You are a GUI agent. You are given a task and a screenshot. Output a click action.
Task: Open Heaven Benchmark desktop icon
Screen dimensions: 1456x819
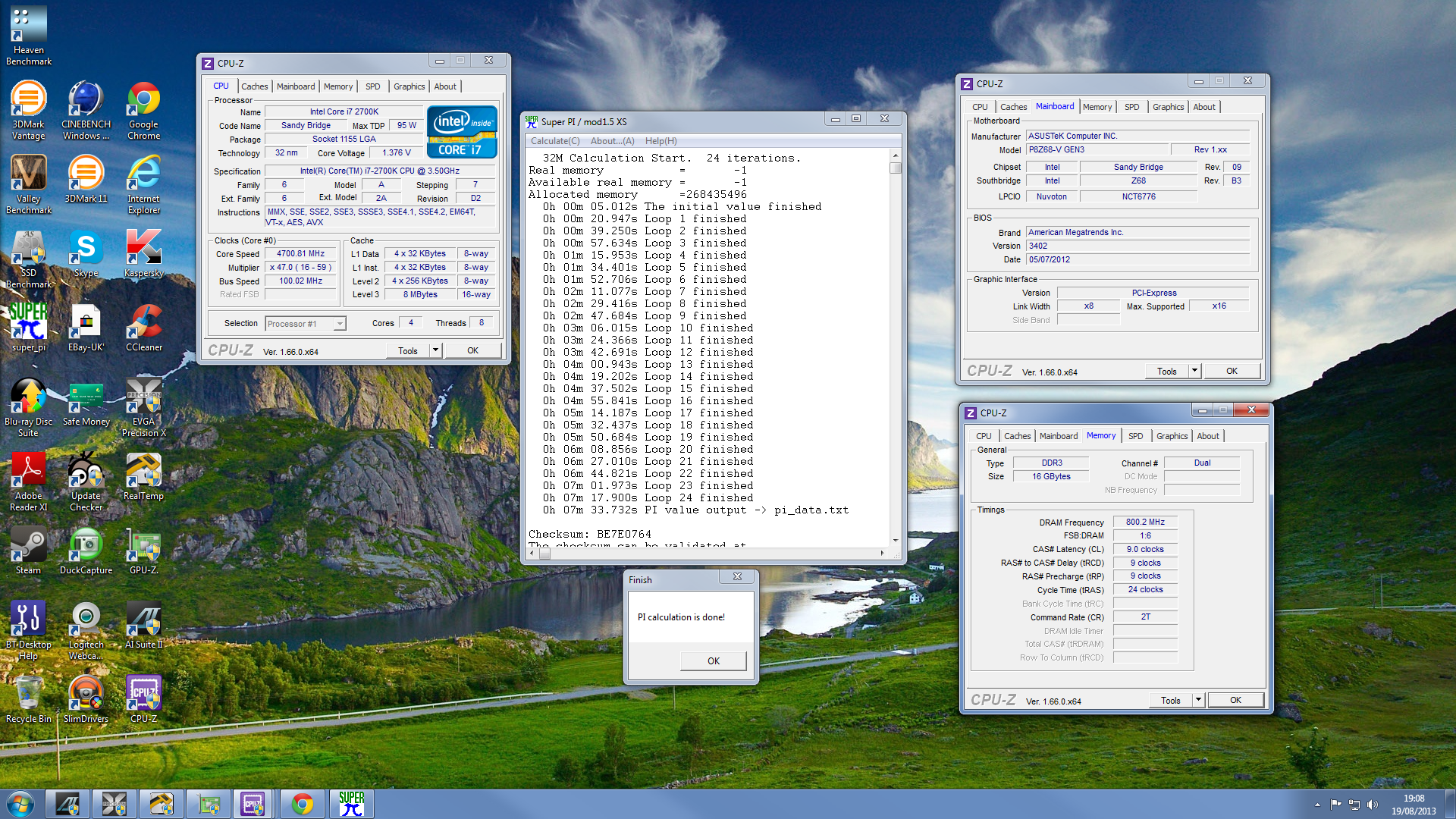point(29,35)
